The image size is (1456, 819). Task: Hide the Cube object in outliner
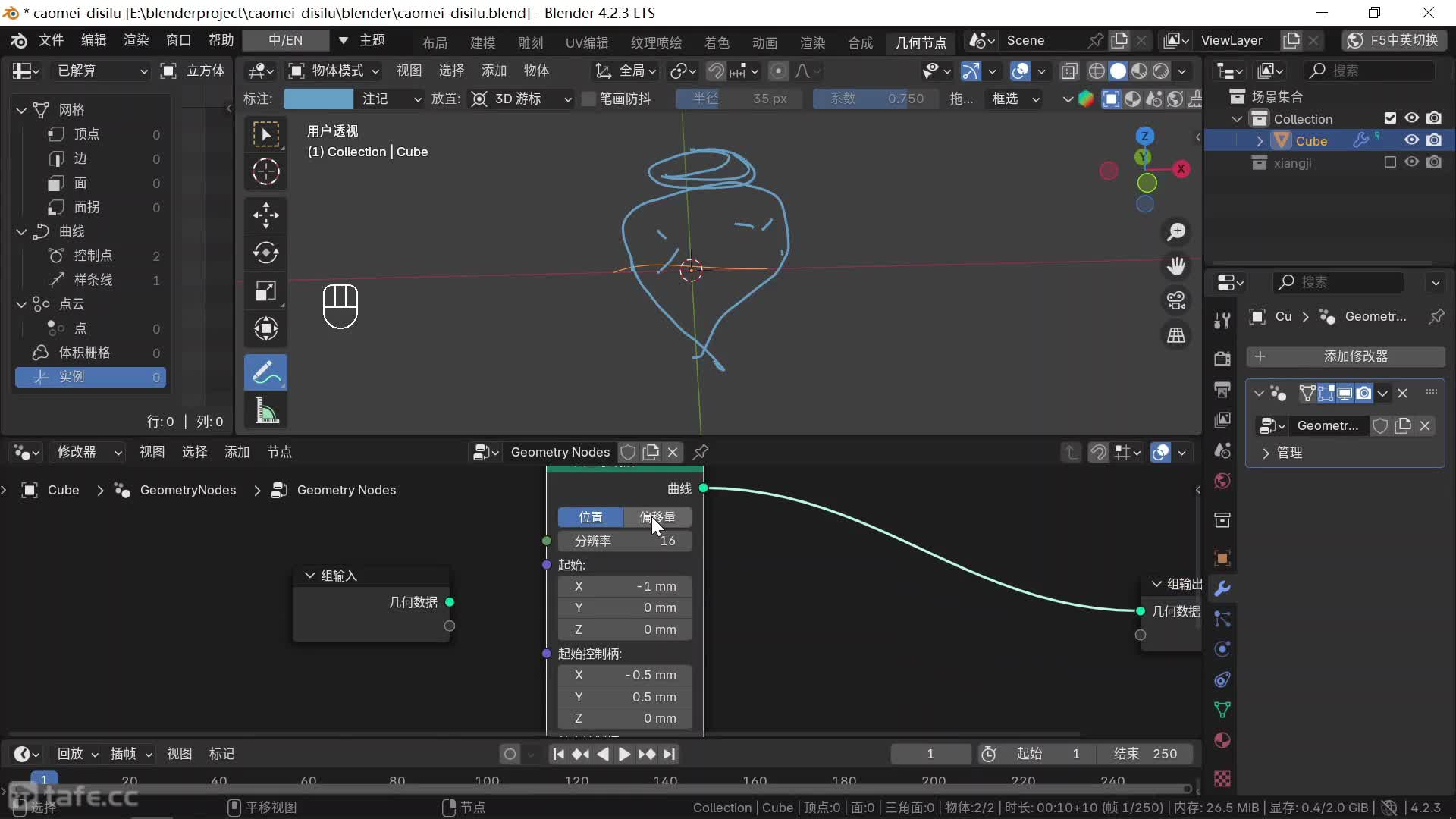tap(1411, 140)
